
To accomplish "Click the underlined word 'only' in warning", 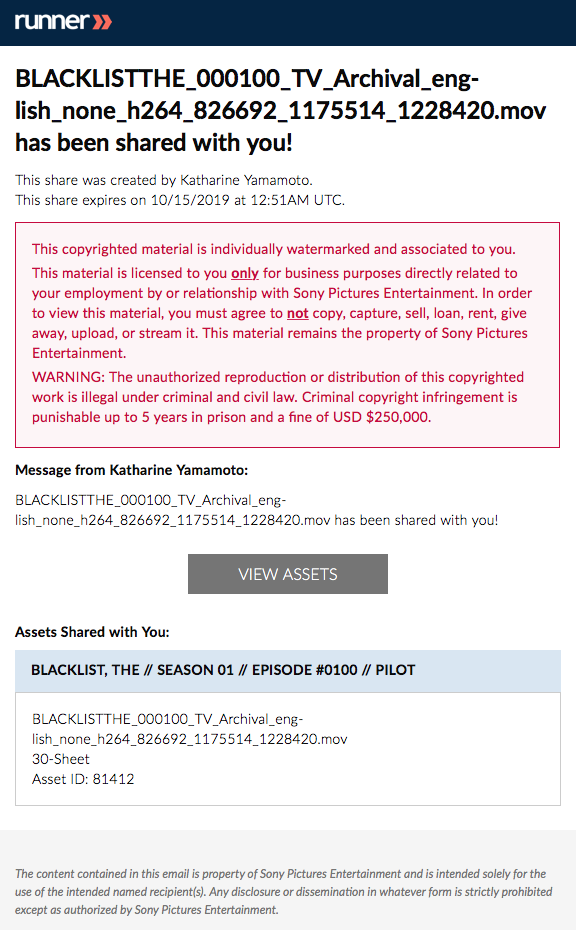I will [244, 273].
